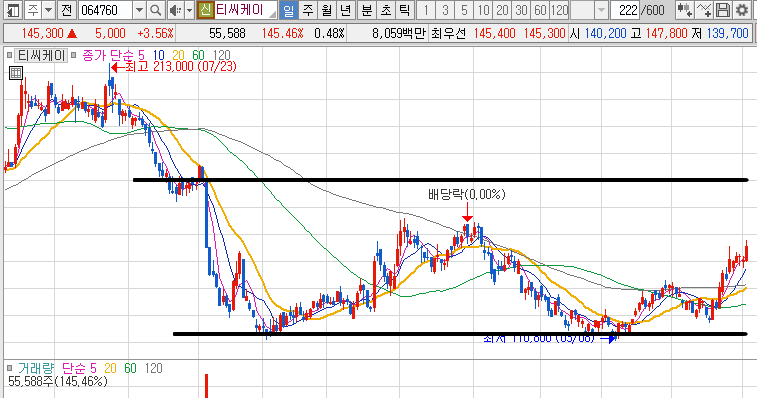Image resolution: width=757 pixels, height=398 pixels.
Task: Expand the speaker options dropdown arrow
Action: tap(190, 10)
